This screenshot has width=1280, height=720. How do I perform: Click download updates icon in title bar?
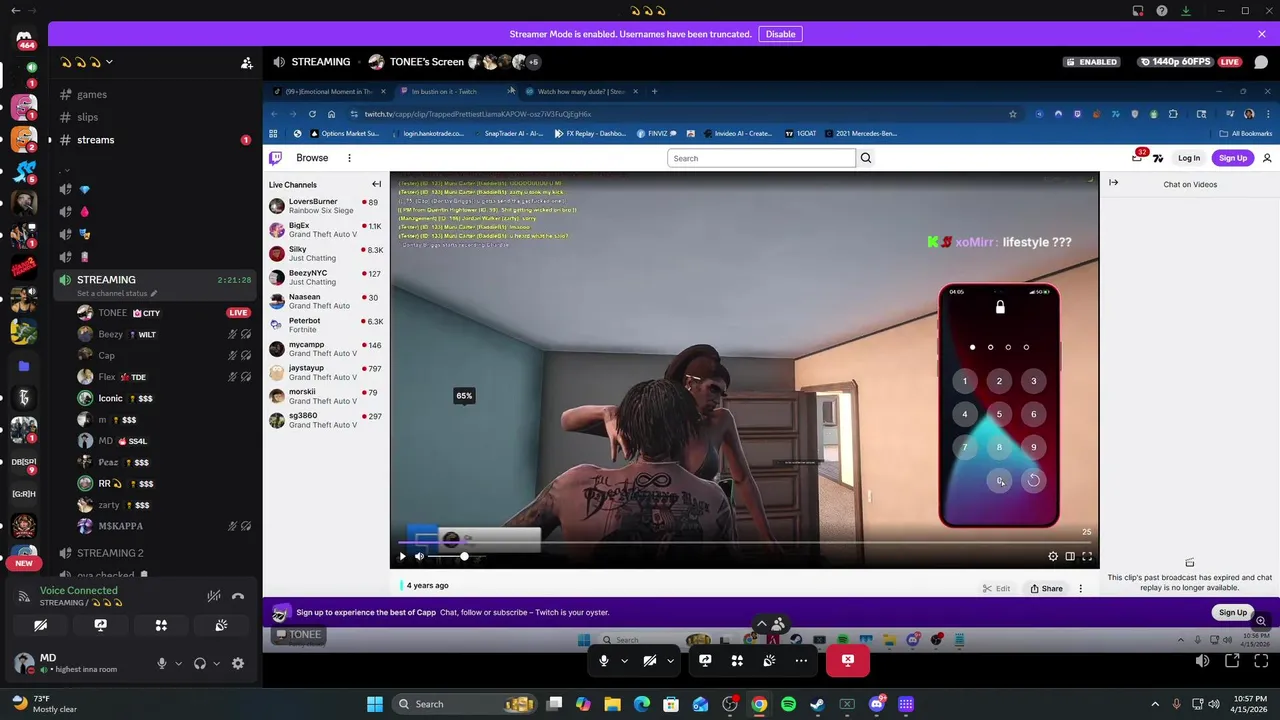1186,11
